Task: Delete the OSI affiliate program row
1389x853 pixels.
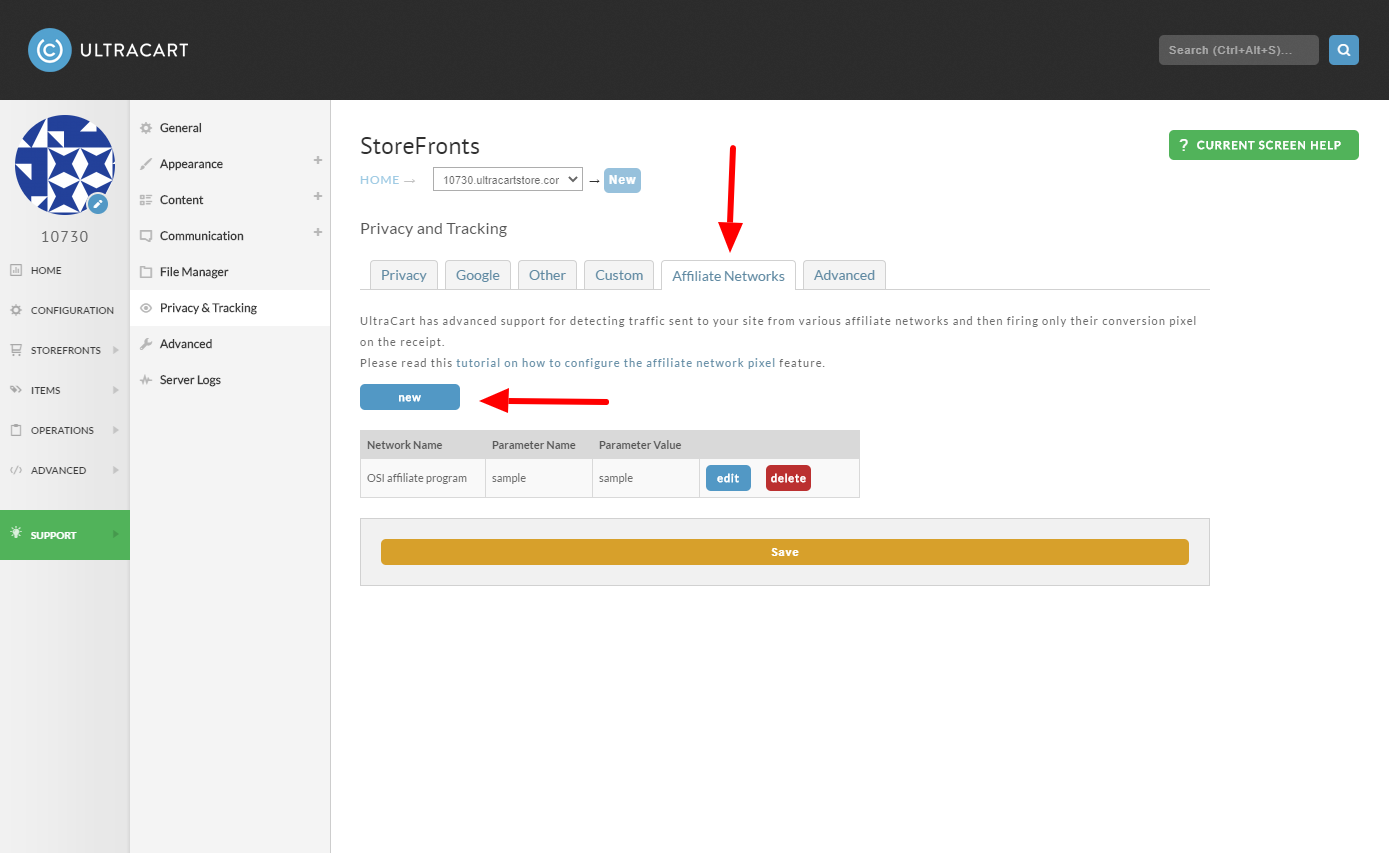Action: pos(788,478)
